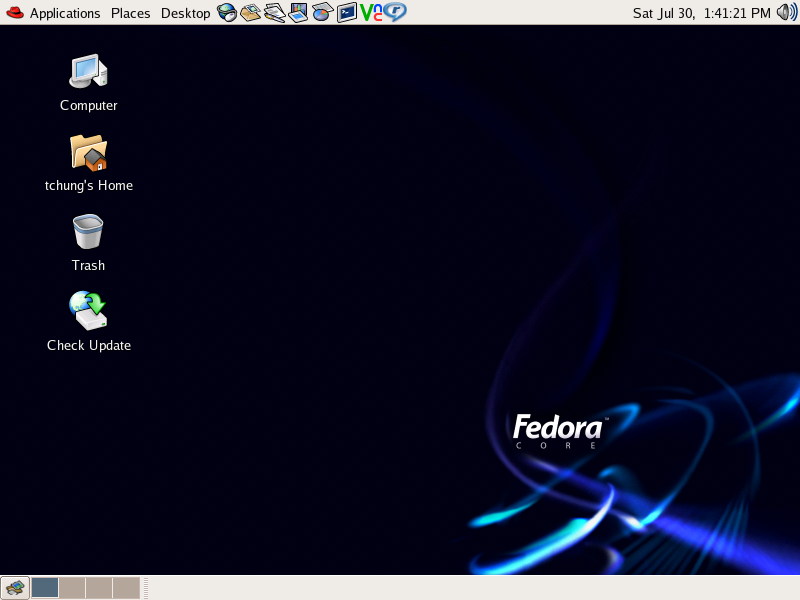Switch to the second workspace
This screenshot has height=600, width=800.
point(72,588)
